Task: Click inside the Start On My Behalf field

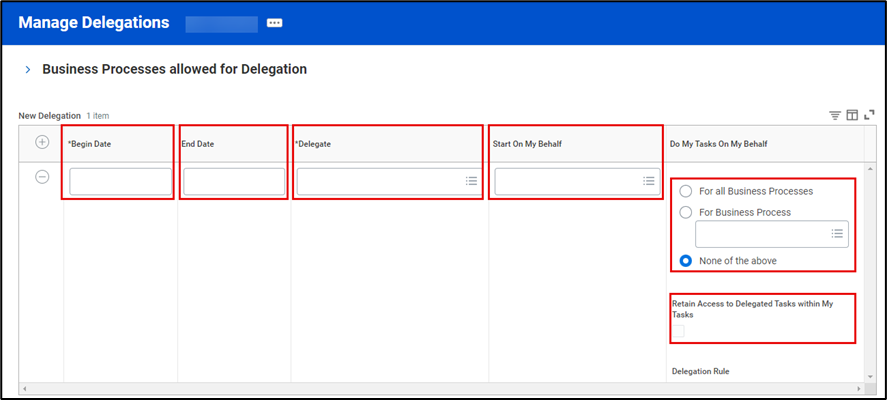Action: pos(566,181)
